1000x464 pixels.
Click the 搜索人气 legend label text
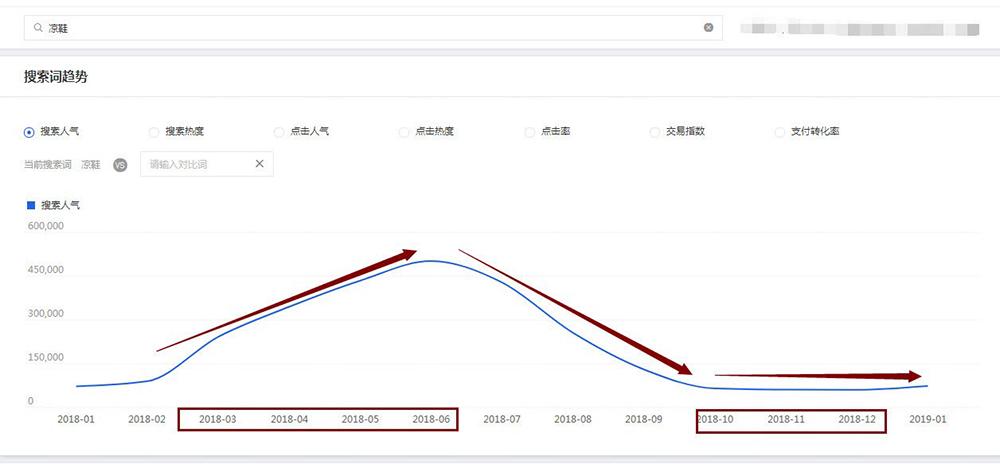click(x=60, y=204)
